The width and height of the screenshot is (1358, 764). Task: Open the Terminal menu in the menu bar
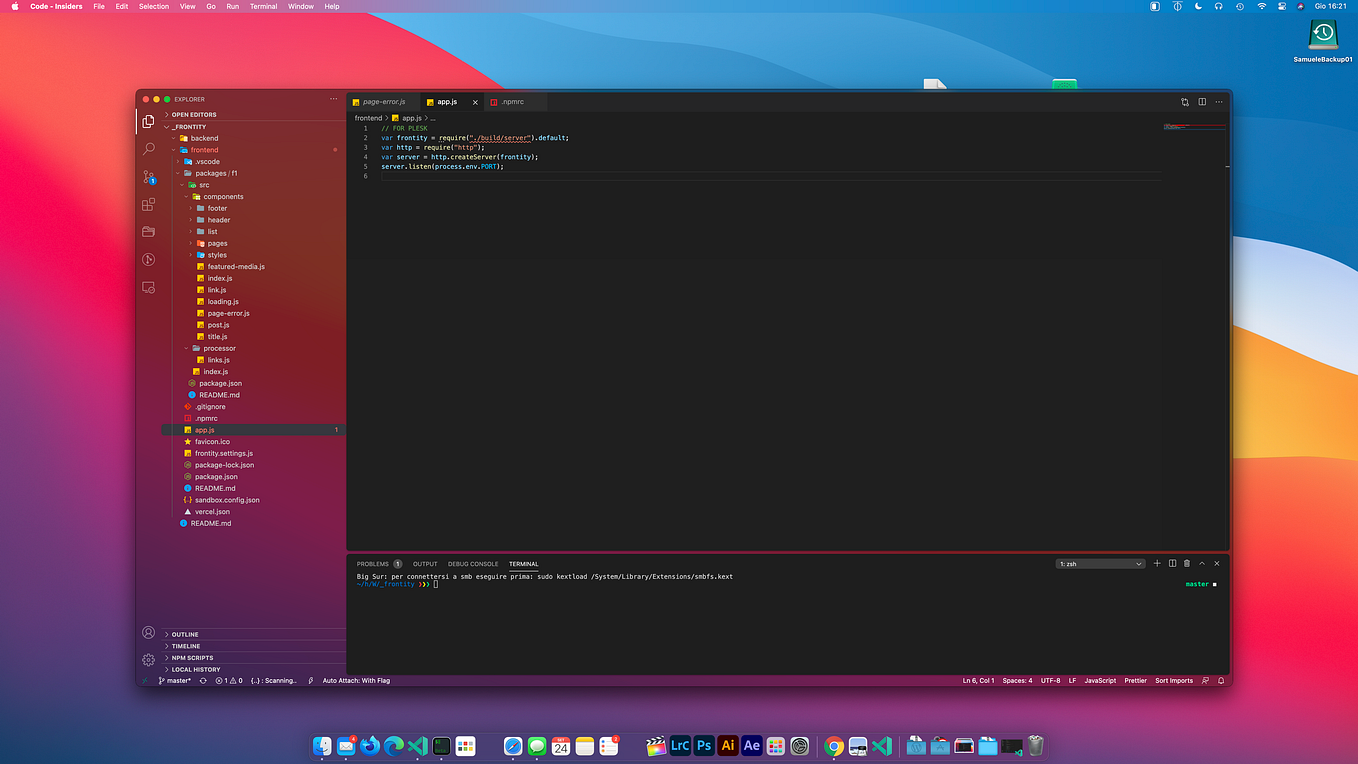(x=263, y=6)
